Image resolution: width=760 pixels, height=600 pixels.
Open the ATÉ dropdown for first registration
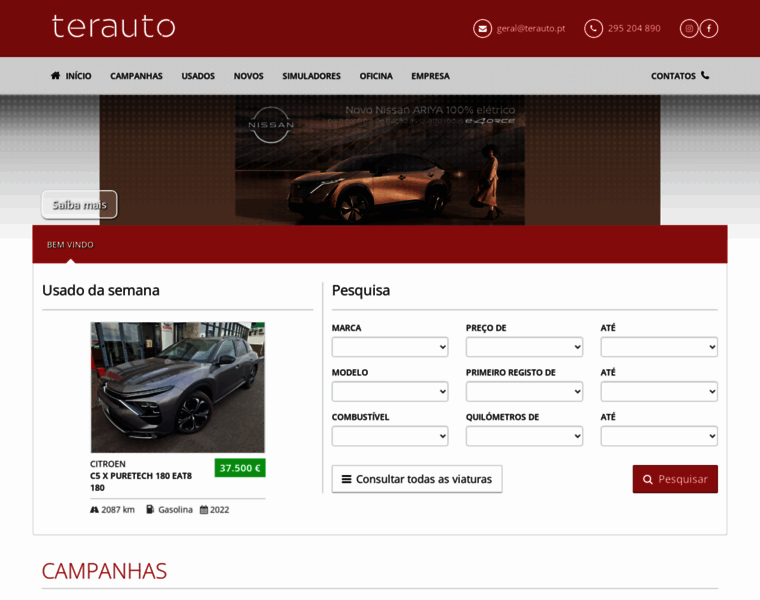coord(659,392)
